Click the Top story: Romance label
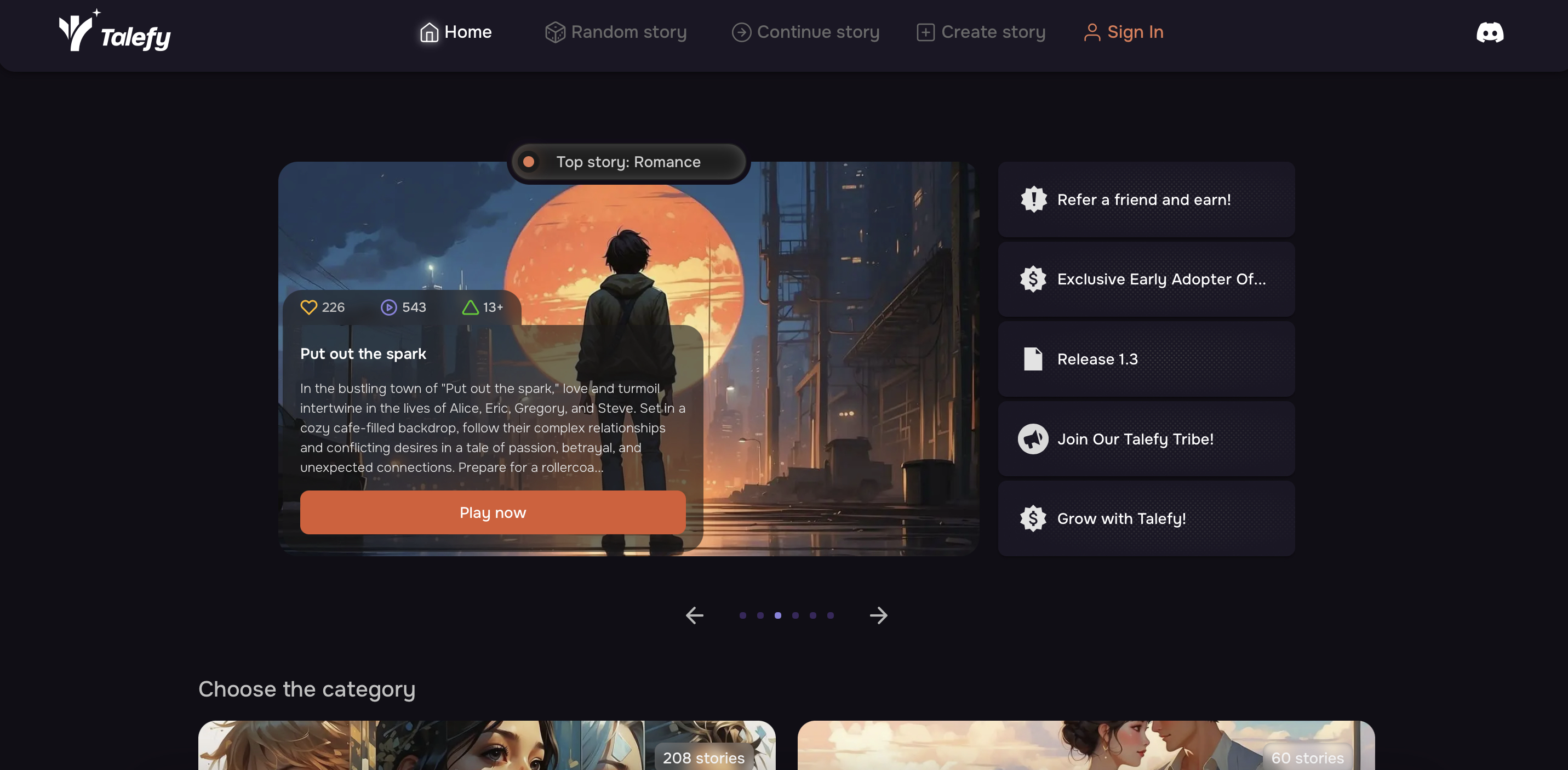1568x770 pixels. (628, 162)
